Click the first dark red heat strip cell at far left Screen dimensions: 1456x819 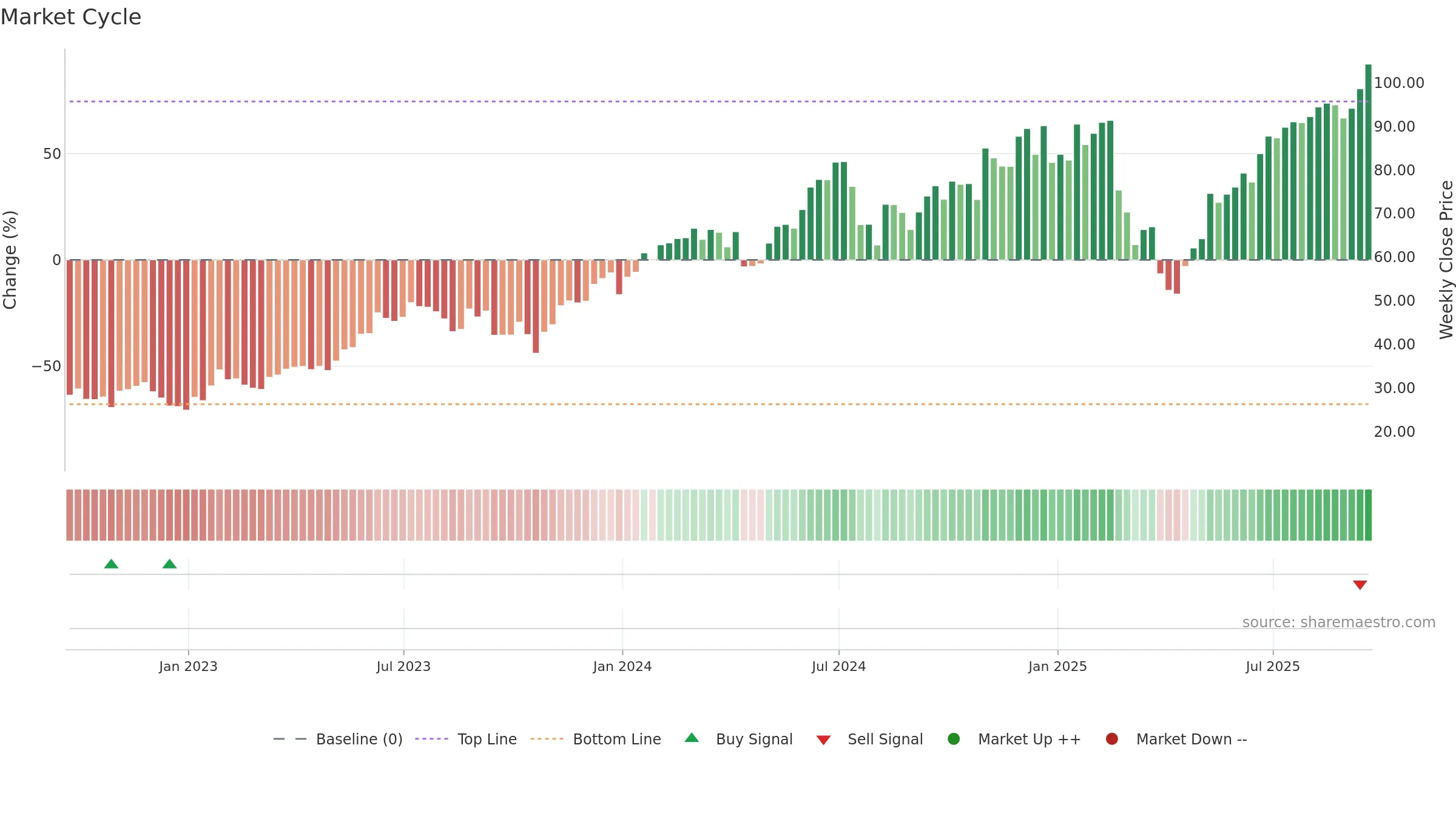70,515
